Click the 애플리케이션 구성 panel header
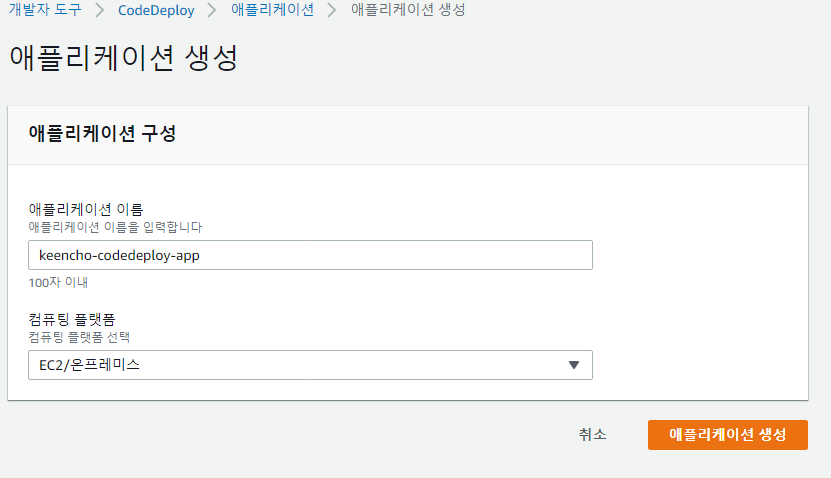 [x=103, y=134]
